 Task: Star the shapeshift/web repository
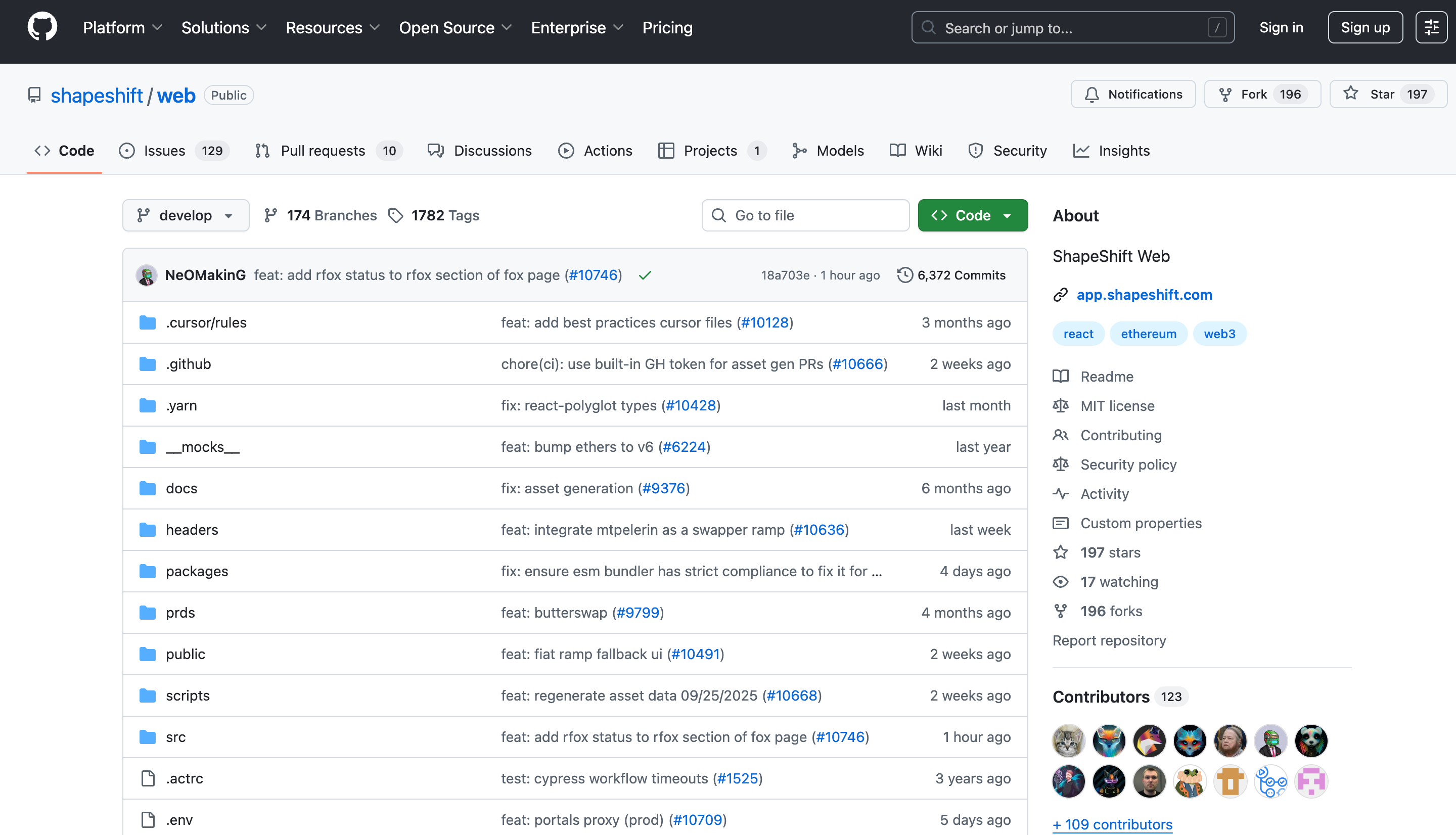[x=1382, y=95]
